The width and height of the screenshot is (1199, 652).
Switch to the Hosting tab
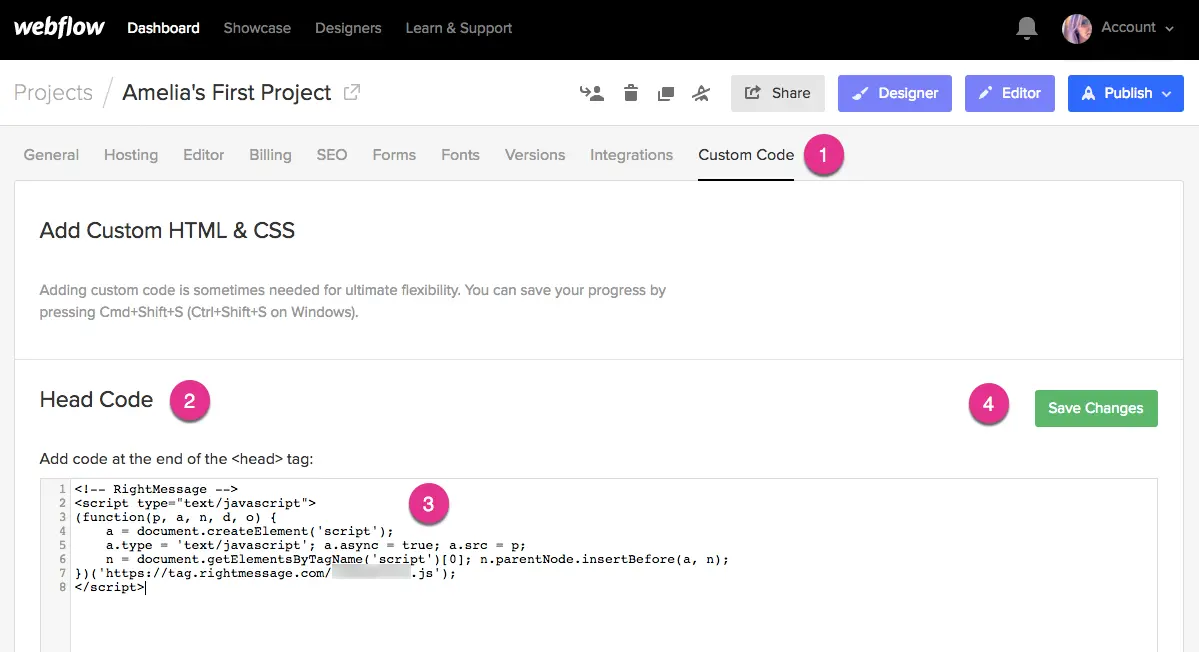pos(131,155)
